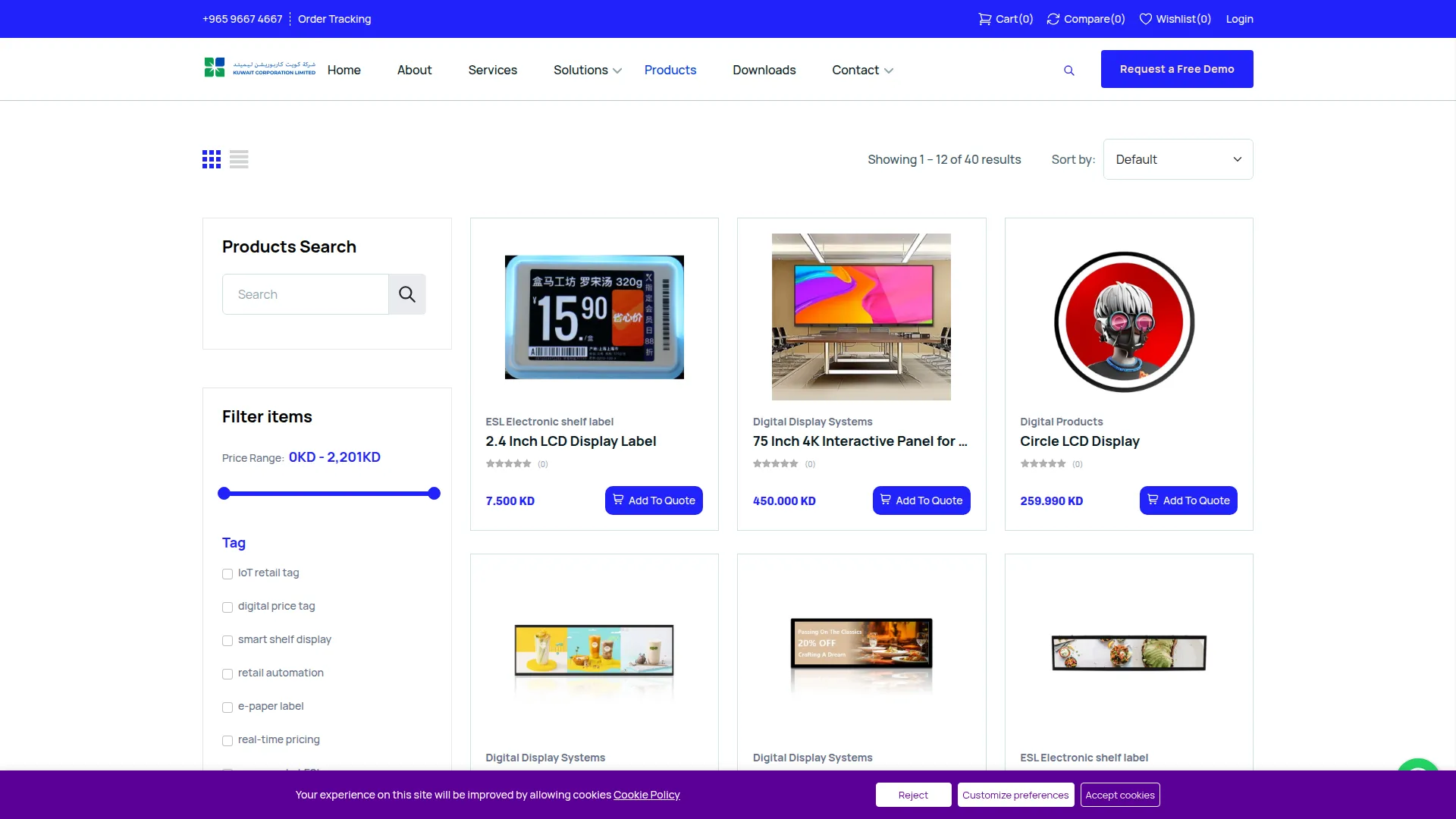Select the retail automation tag checkbox
The image size is (1456, 819).
(227, 674)
